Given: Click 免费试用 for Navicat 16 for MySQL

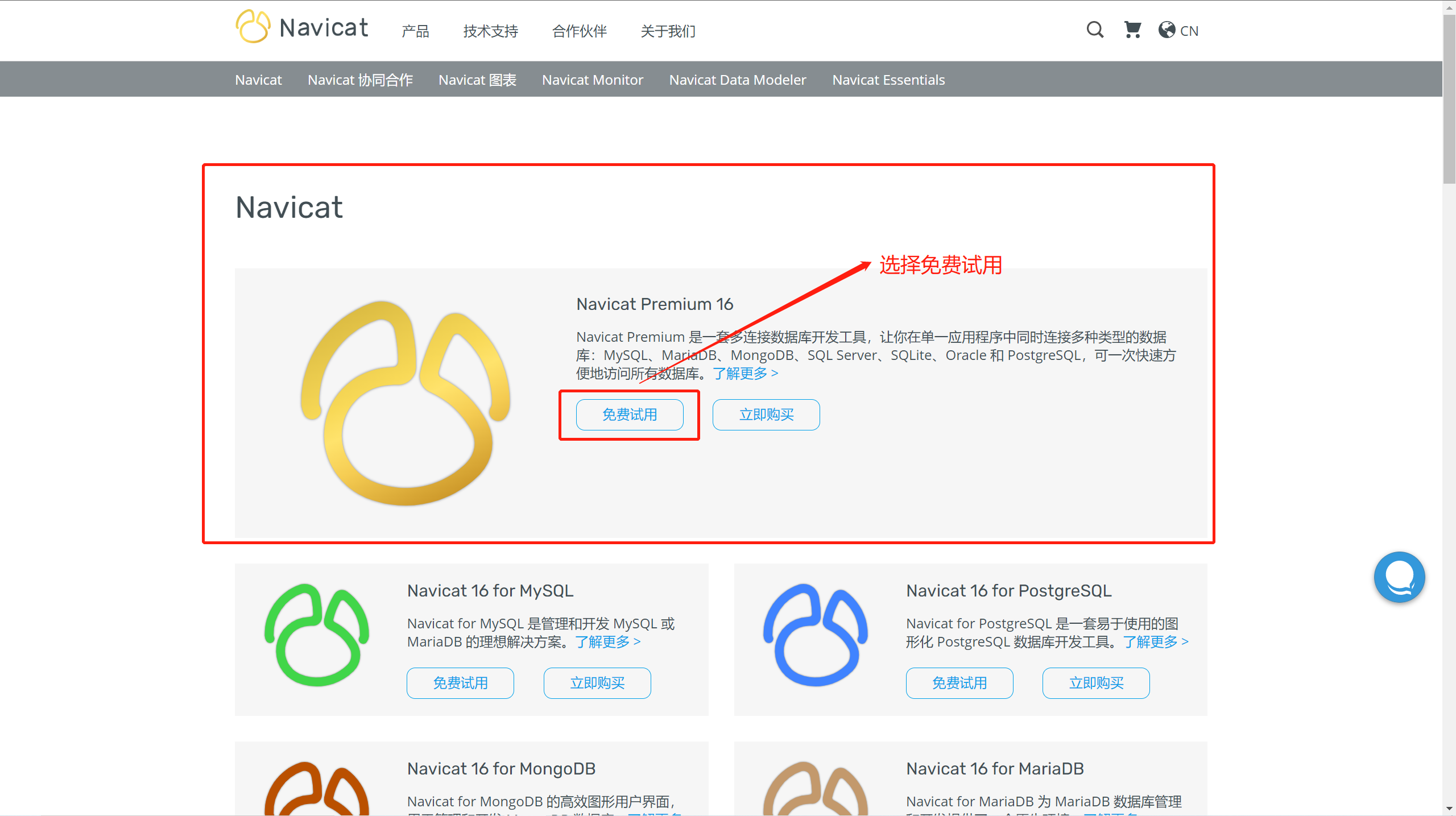Looking at the screenshot, I should (460, 682).
